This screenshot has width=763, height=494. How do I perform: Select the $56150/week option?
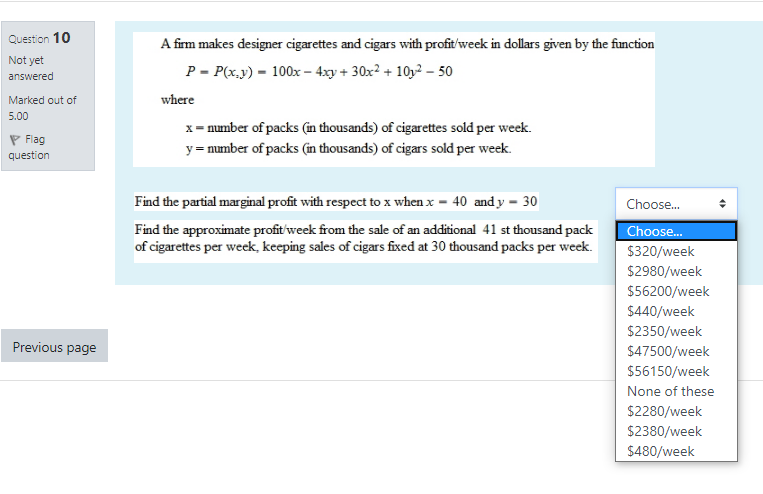[x=676, y=371]
